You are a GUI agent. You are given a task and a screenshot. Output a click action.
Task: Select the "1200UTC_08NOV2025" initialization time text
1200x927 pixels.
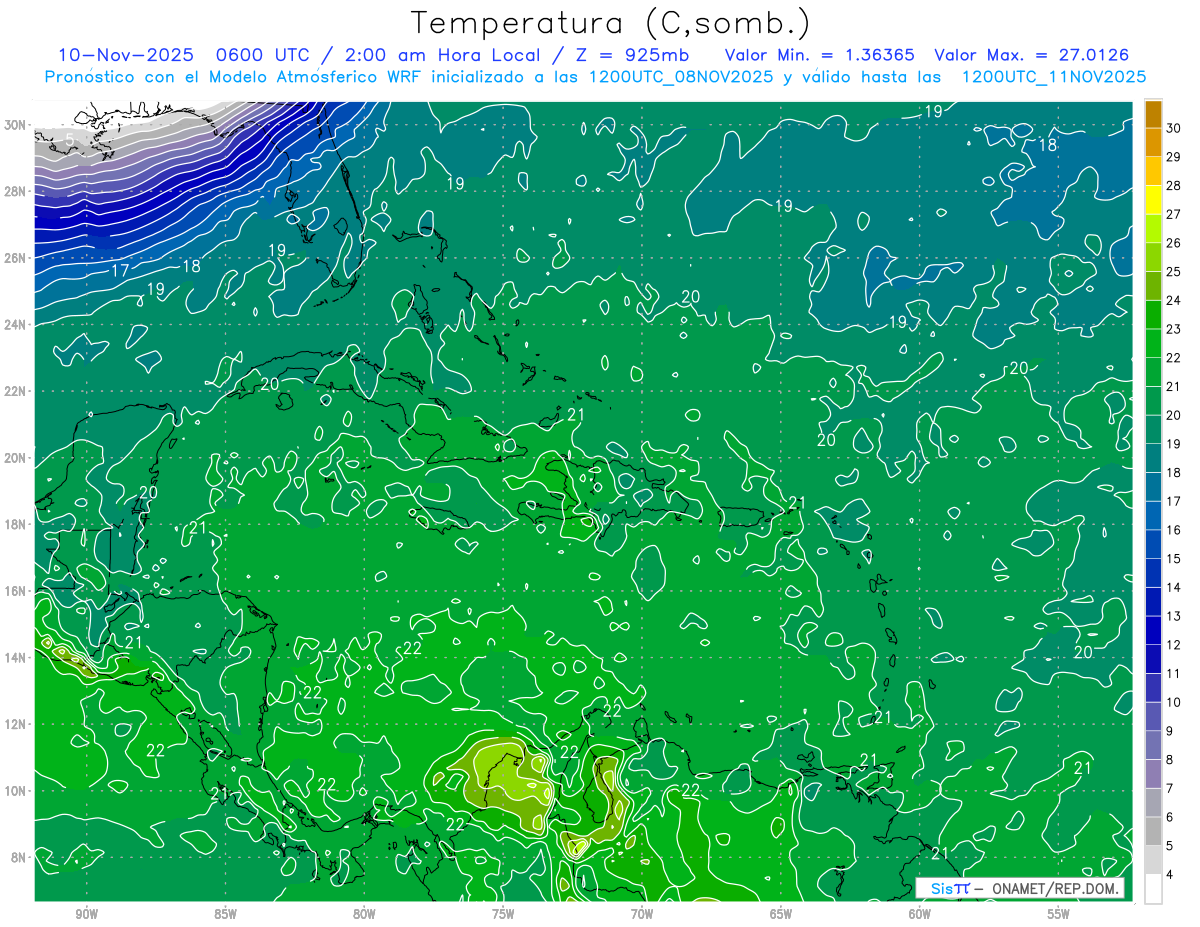[x=680, y=77]
